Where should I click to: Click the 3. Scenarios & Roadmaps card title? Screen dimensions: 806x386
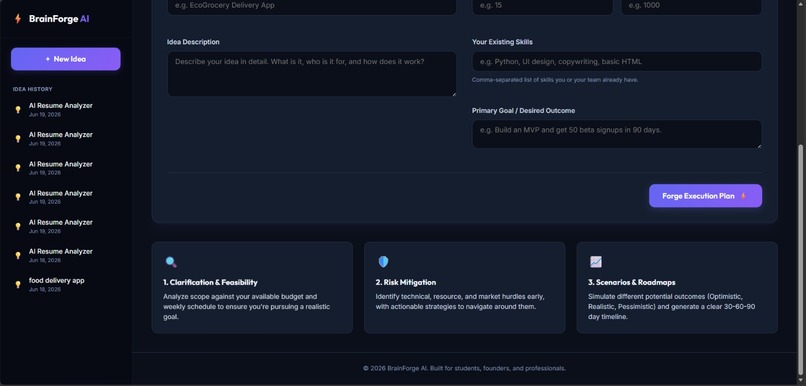(632, 283)
